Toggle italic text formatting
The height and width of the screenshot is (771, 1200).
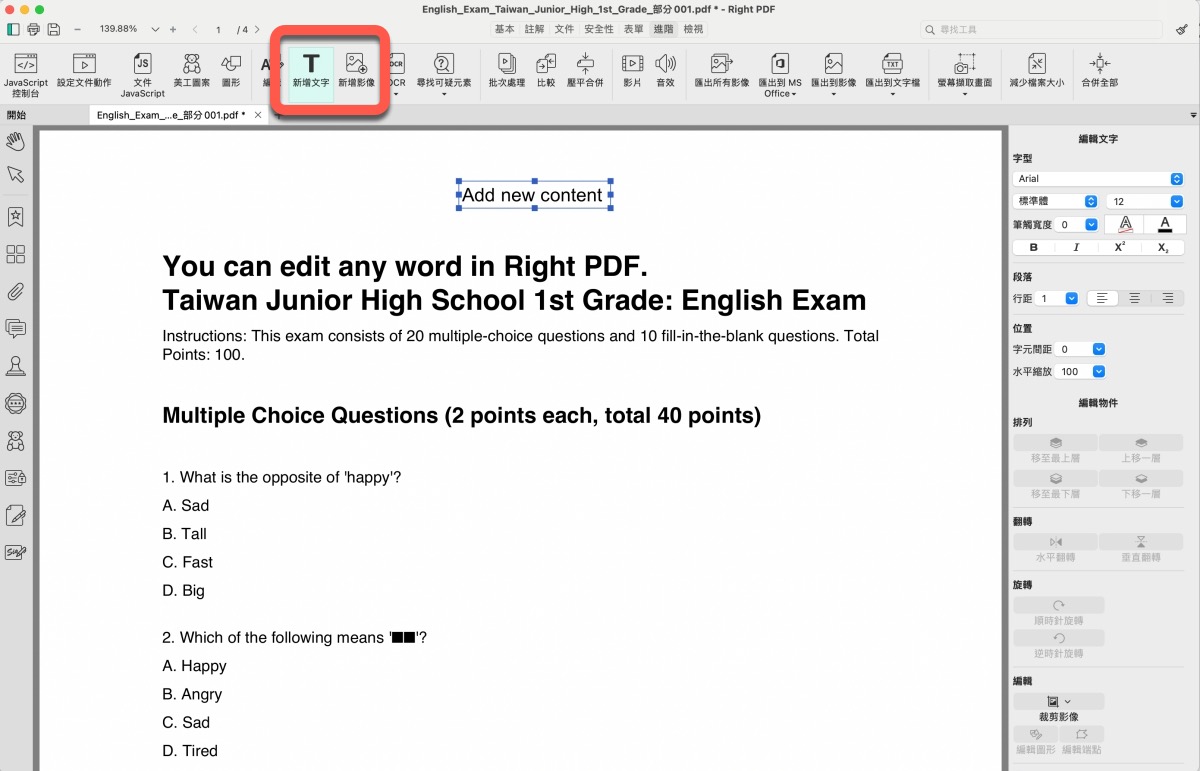coord(1076,247)
